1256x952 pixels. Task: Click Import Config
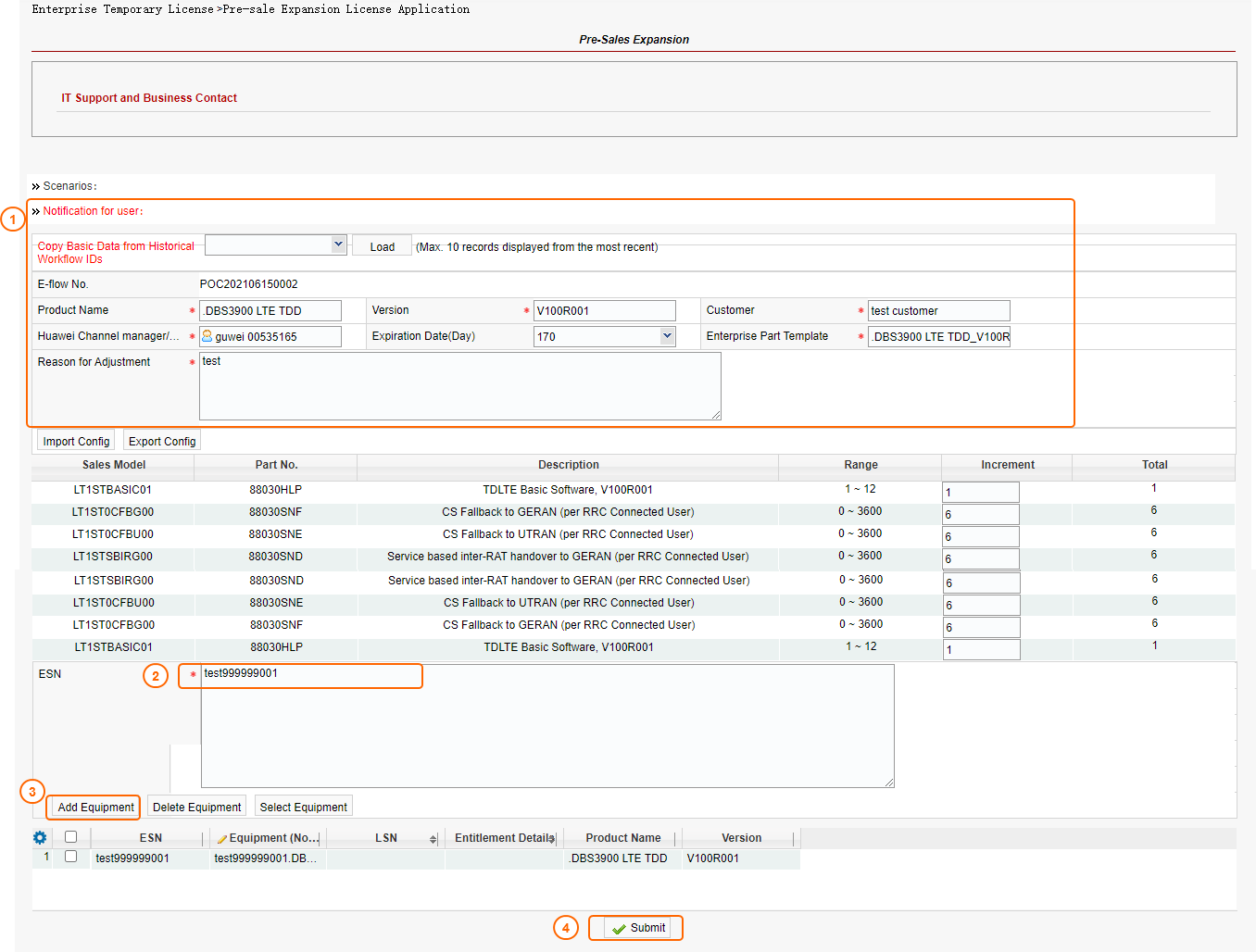click(x=75, y=440)
